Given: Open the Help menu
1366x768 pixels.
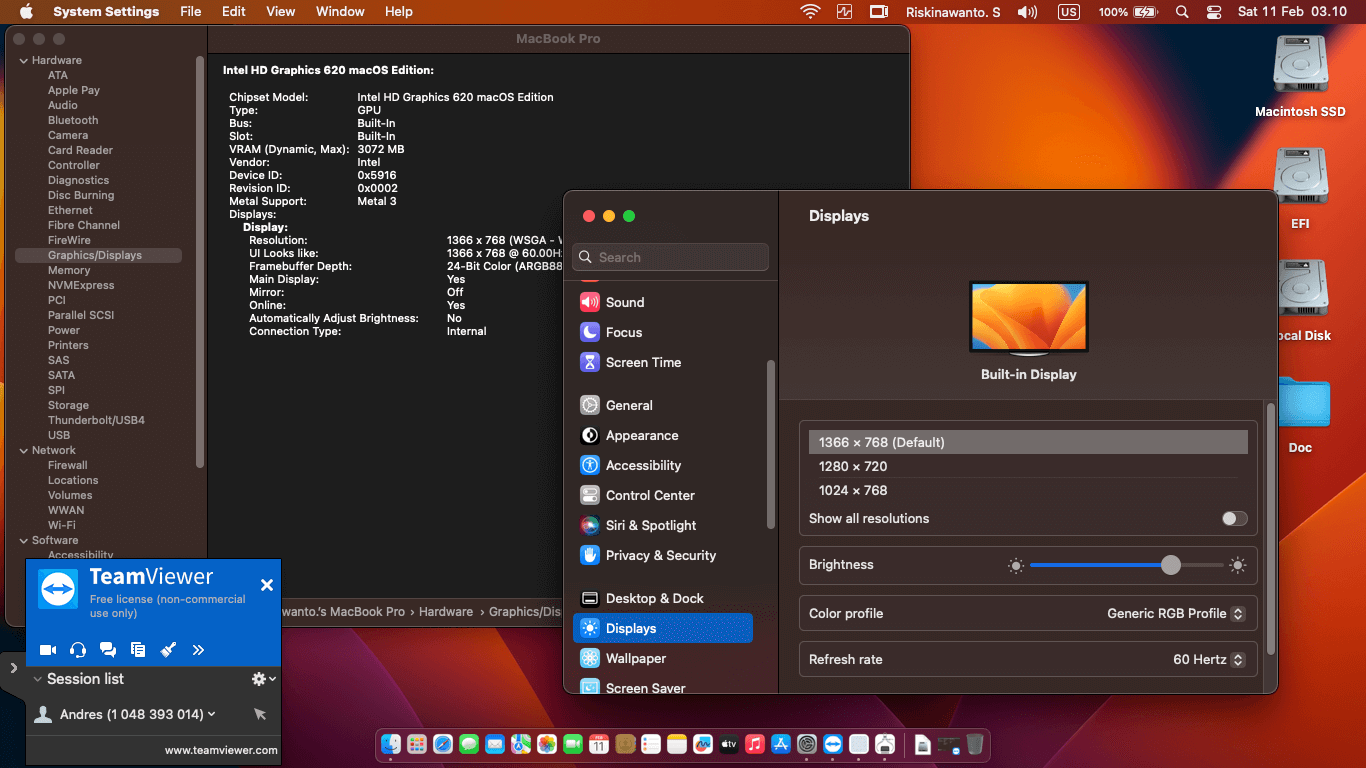Looking at the screenshot, I should 399,12.
